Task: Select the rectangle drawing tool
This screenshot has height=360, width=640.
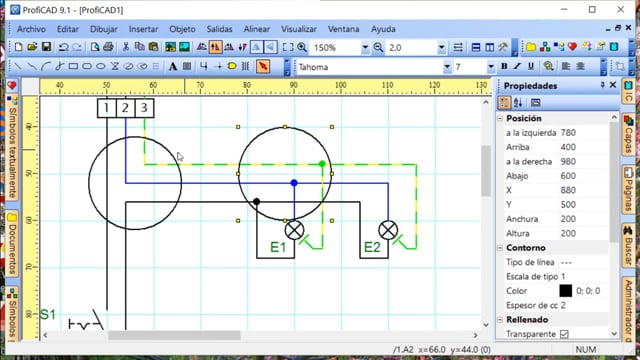Action: (x=73, y=66)
